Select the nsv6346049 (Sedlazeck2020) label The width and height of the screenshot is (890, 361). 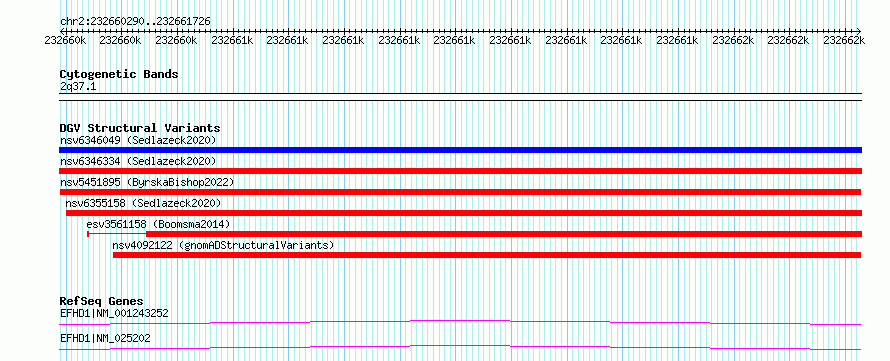[138, 140]
